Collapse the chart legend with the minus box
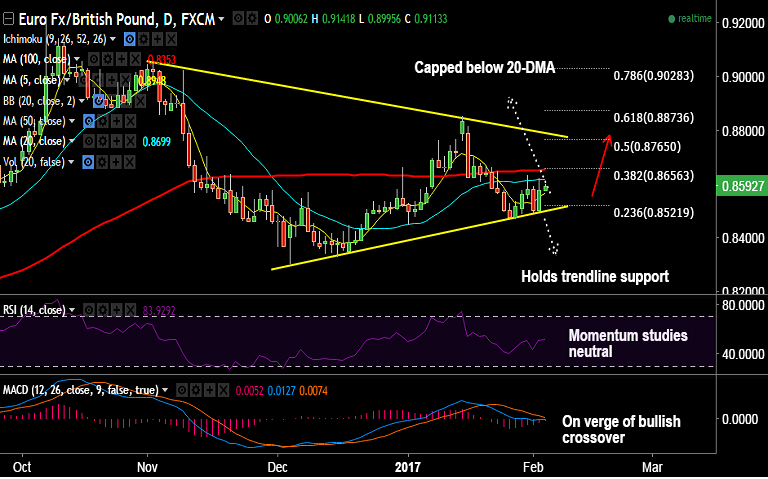This screenshot has height=479, width=768. pos(8,19)
